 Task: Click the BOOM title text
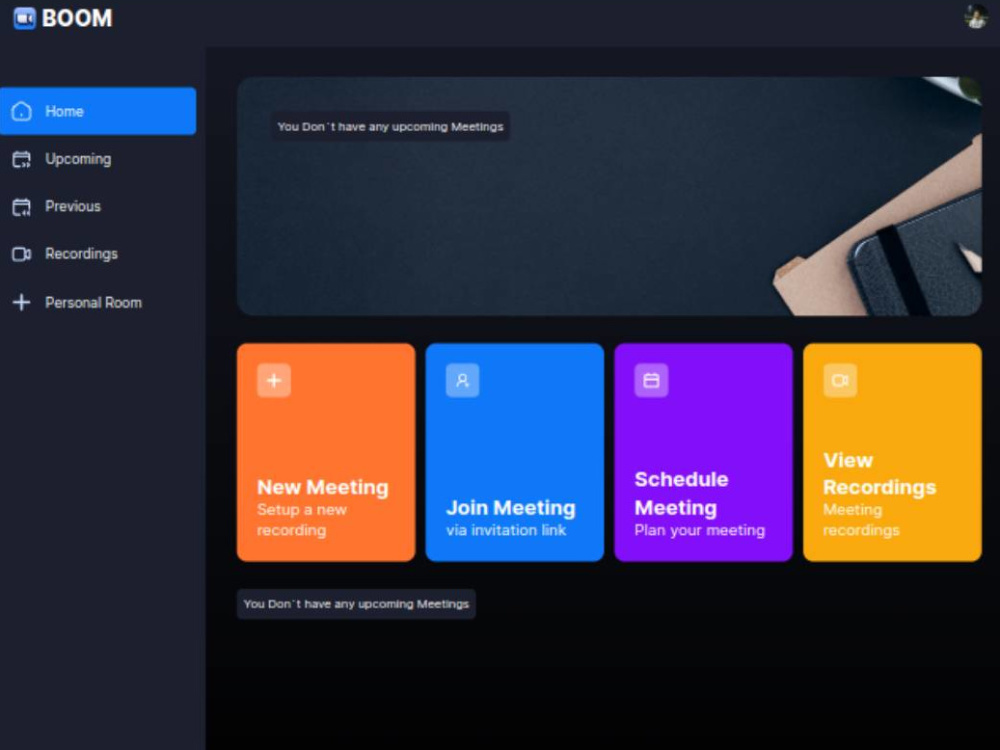click(77, 18)
